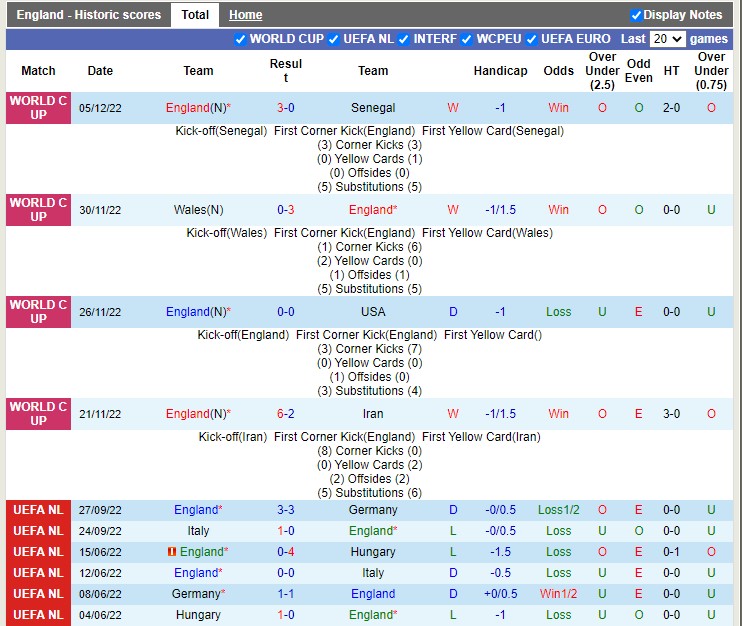This screenshot has width=742, height=626.
Task: Click Kick-off(England) note for USA match
Action: point(243,335)
